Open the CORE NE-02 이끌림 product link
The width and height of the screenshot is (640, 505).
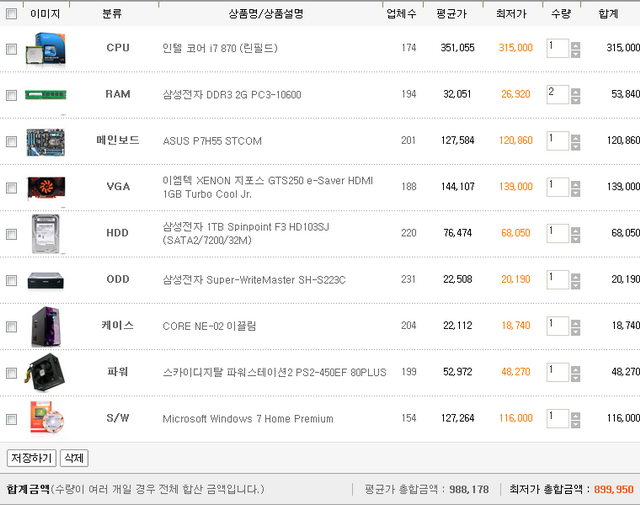coord(209,326)
